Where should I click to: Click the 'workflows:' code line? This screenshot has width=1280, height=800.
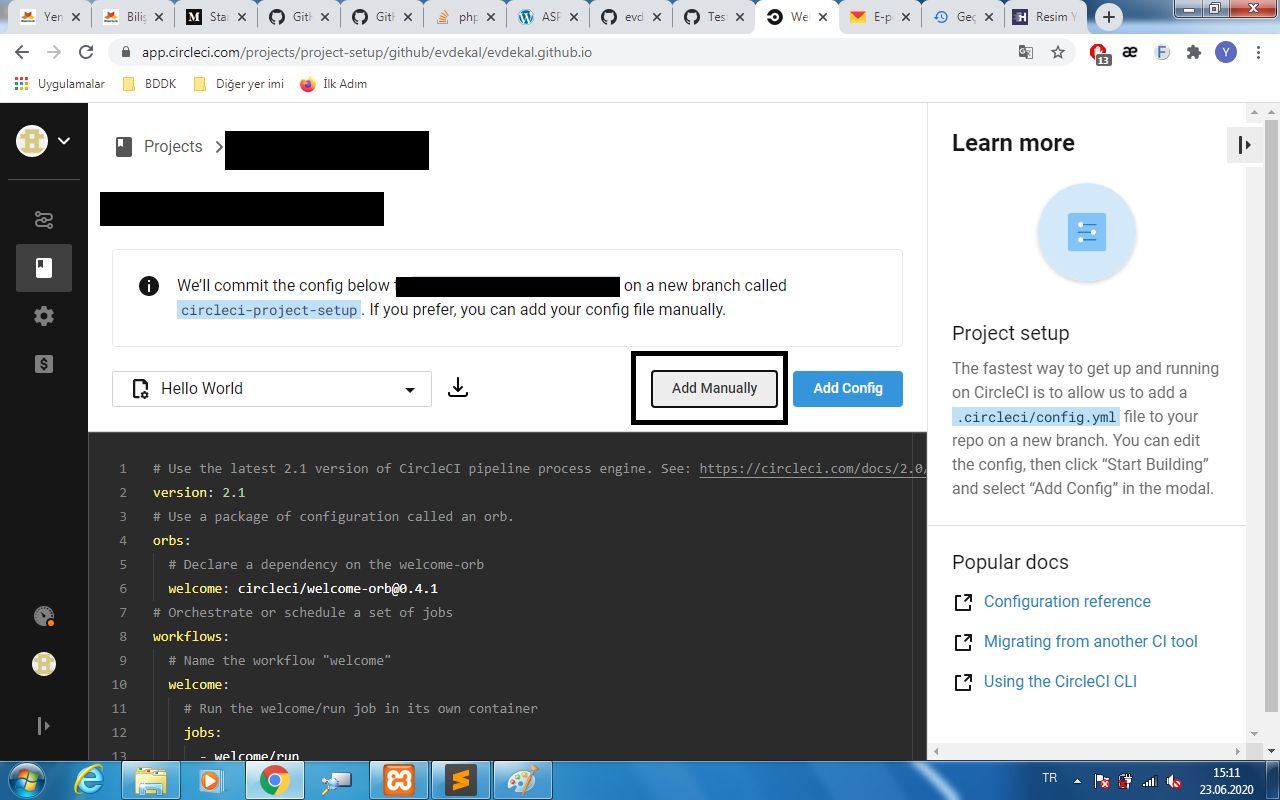point(191,636)
